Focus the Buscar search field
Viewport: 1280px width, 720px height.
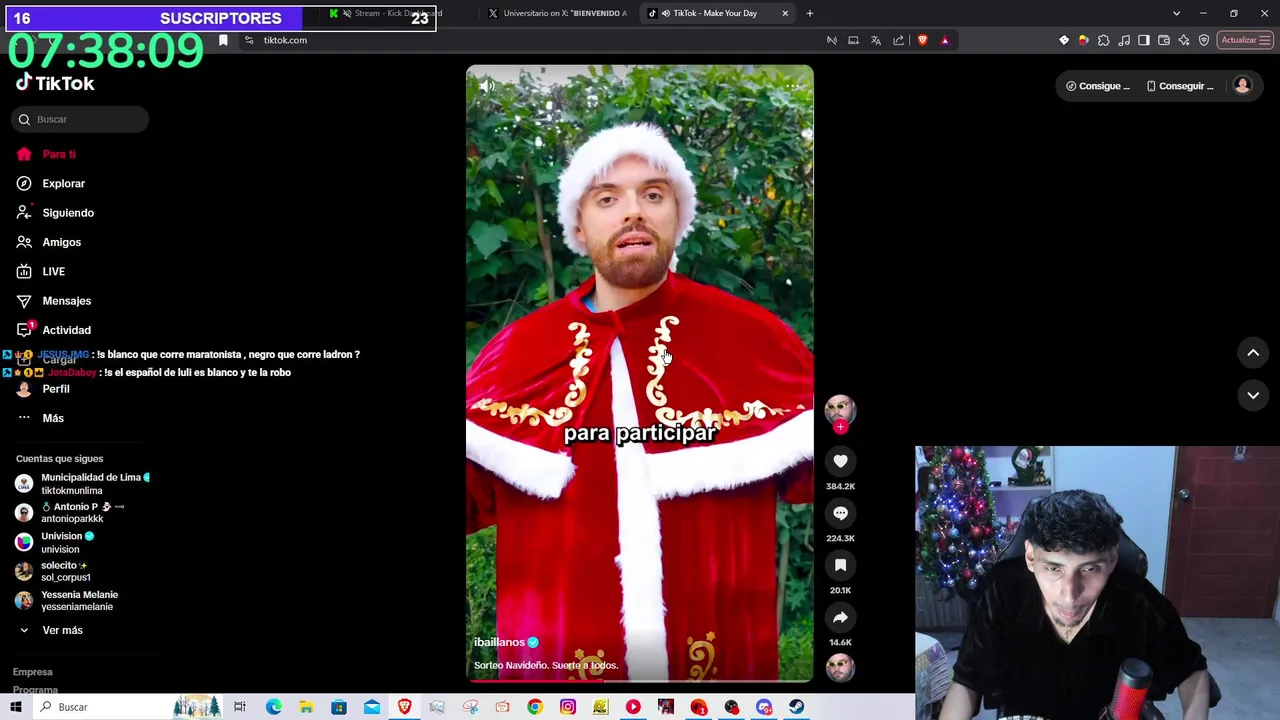80,119
